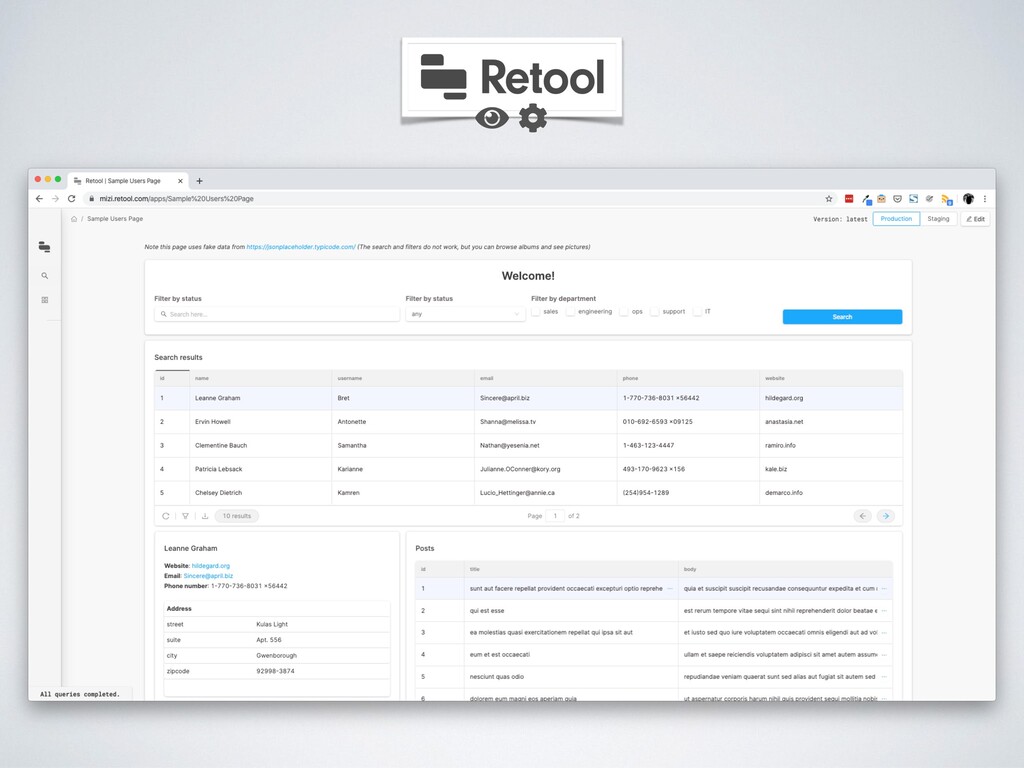Image resolution: width=1024 pixels, height=768 pixels.
Task: Select the Production environment tab
Action: [x=896, y=219]
